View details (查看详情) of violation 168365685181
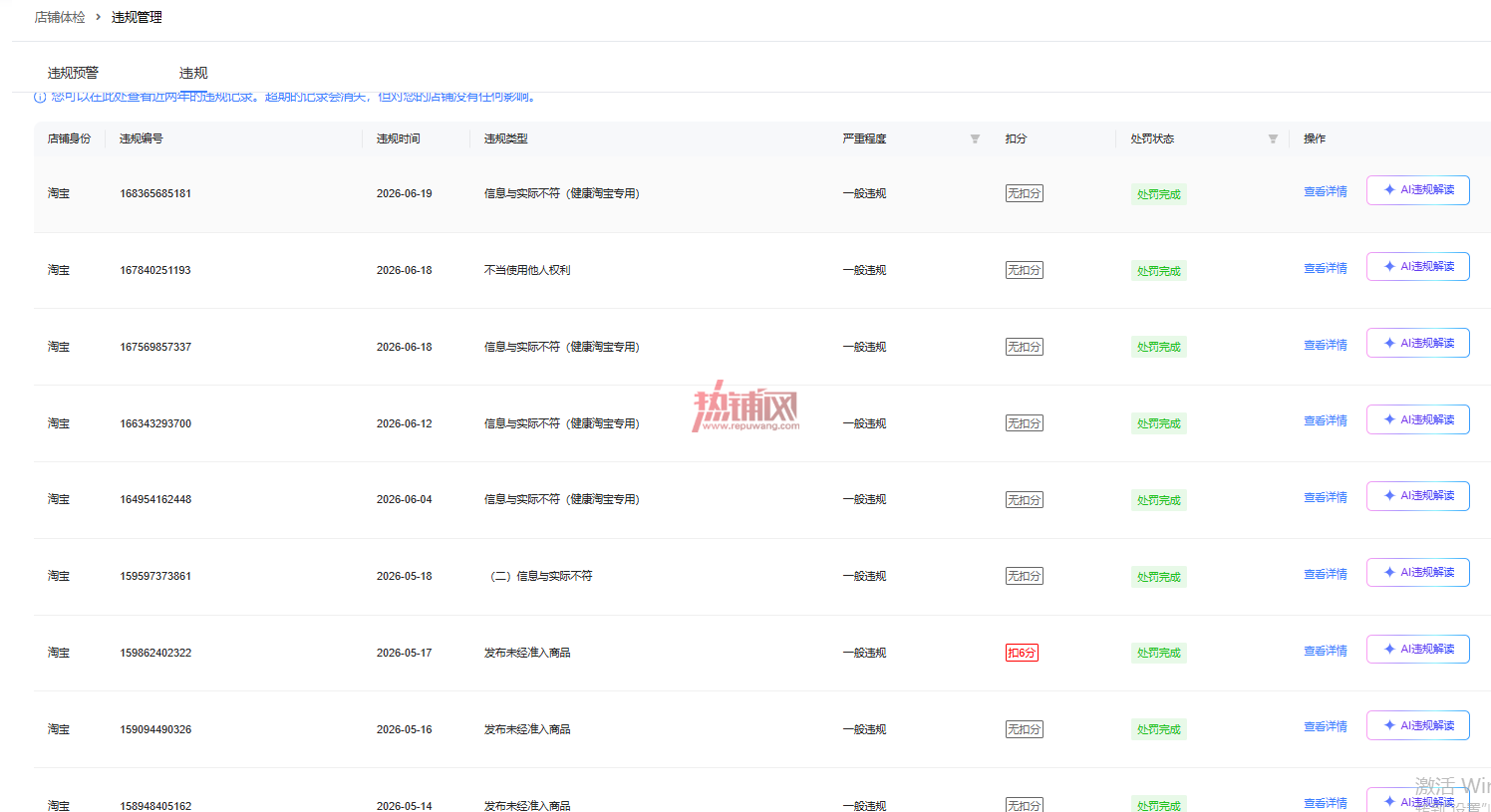Image resolution: width=1491 pixels, height=812 pixels. coord(1325,191)
